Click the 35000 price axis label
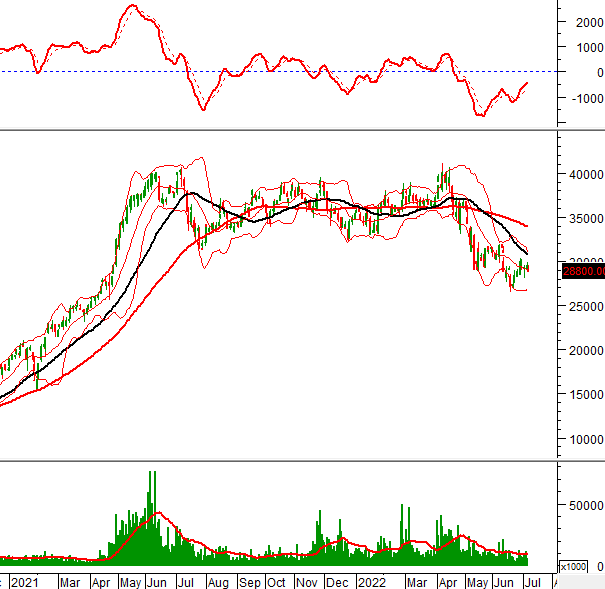 coord(584,218)
